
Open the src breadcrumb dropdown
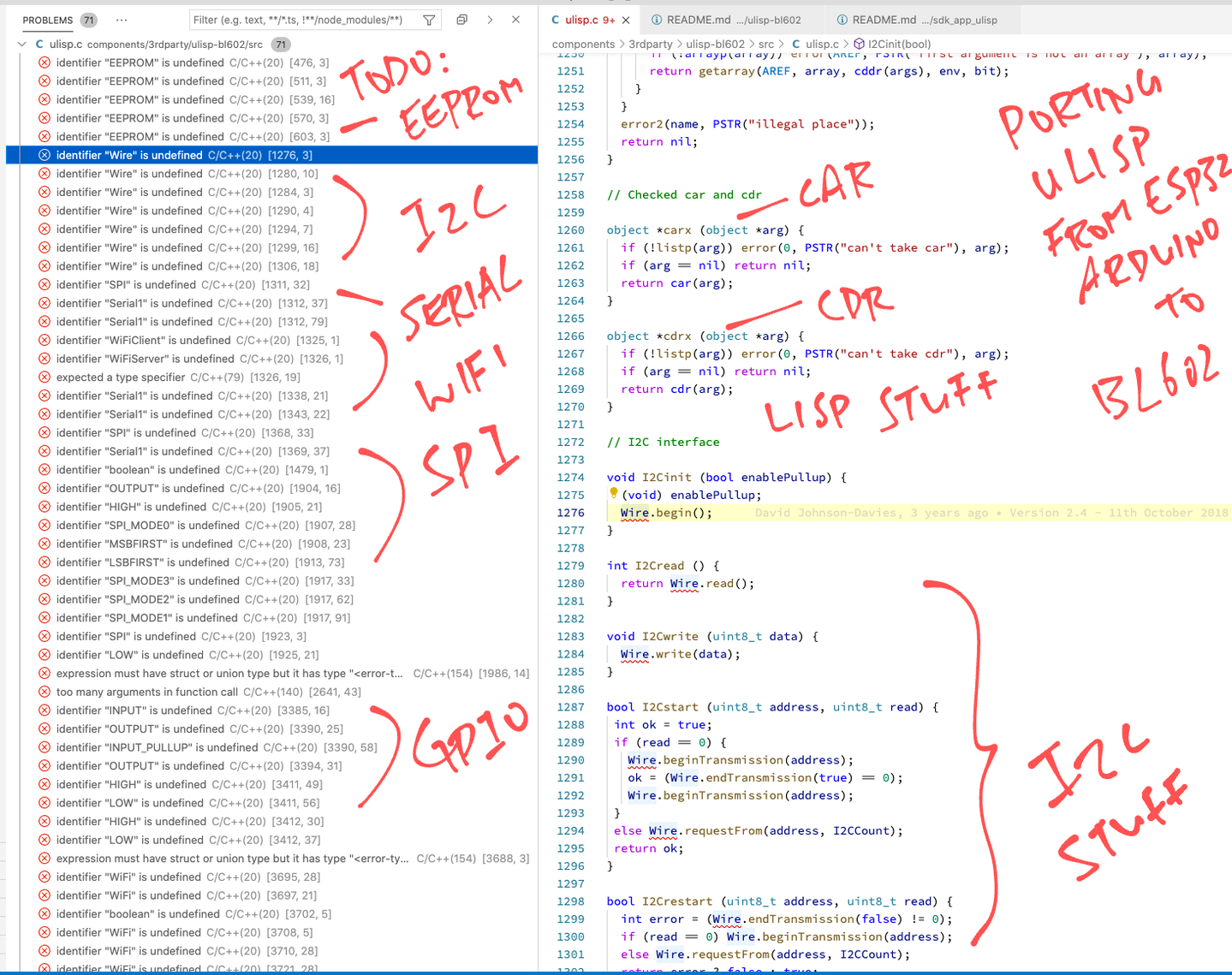(765, 44)
